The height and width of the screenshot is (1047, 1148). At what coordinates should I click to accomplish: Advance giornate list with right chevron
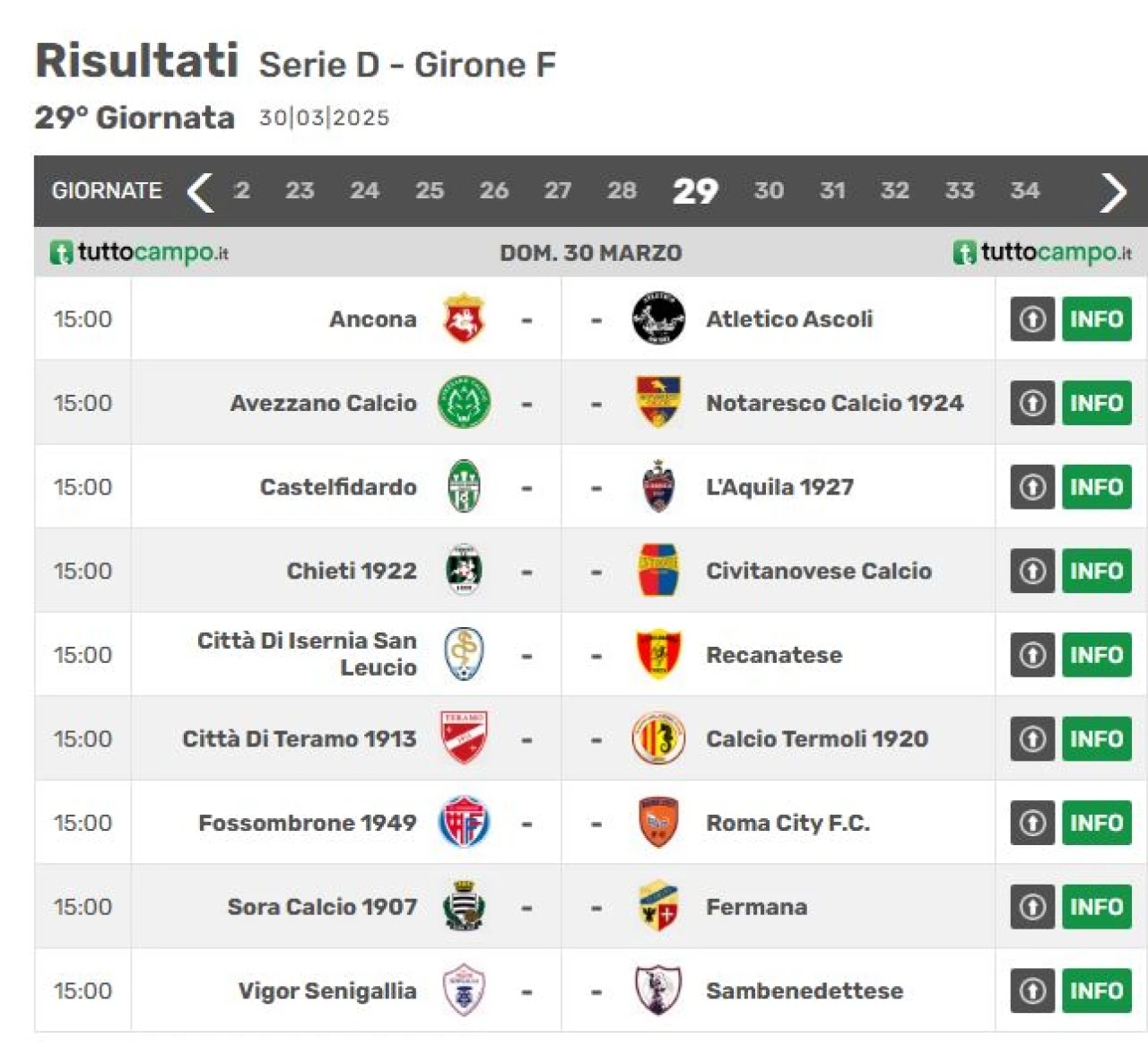(x=1113, y=191)
